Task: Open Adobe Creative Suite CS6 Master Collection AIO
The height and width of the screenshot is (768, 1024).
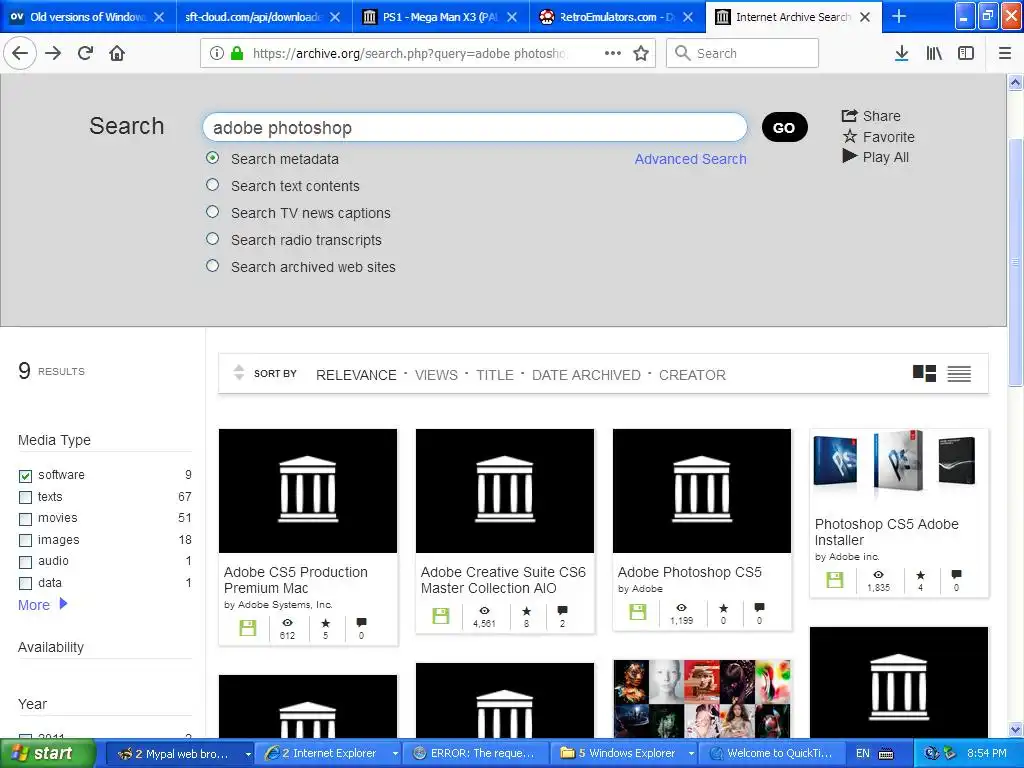Action: [x=503, y=580]
